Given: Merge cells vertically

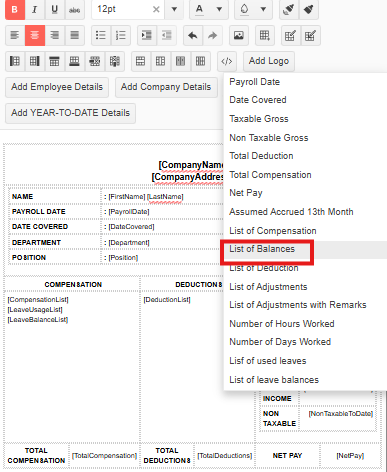Looking at the screenshot, I should pyautogui.click(x=161, y=61).
